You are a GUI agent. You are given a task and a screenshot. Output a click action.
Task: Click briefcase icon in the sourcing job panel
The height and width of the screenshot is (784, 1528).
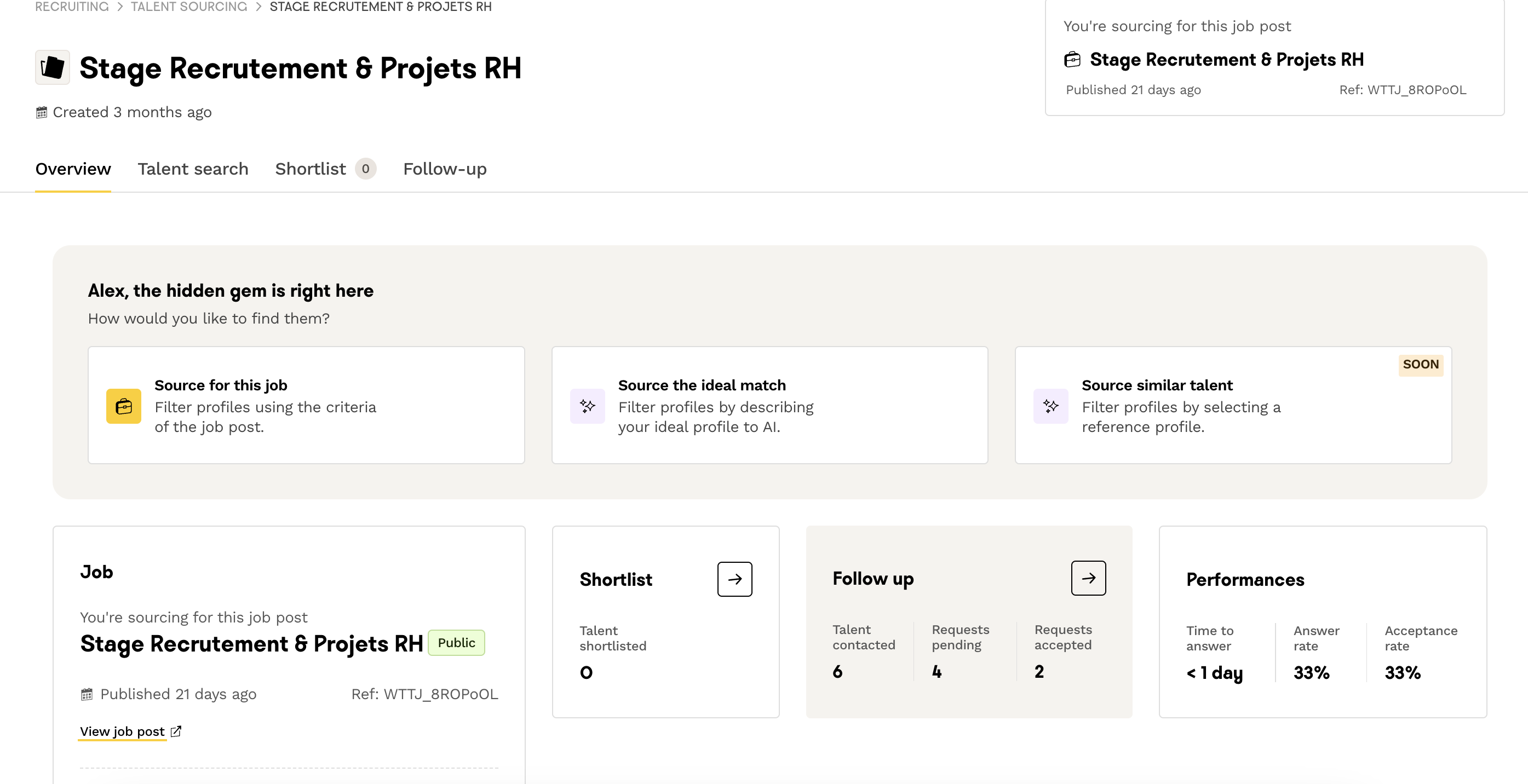[1072, 59]
